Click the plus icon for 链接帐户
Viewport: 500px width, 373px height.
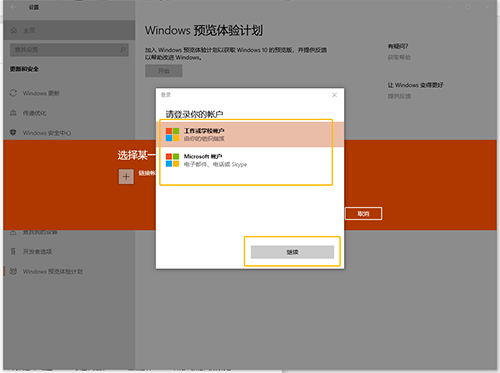point(126,177)
